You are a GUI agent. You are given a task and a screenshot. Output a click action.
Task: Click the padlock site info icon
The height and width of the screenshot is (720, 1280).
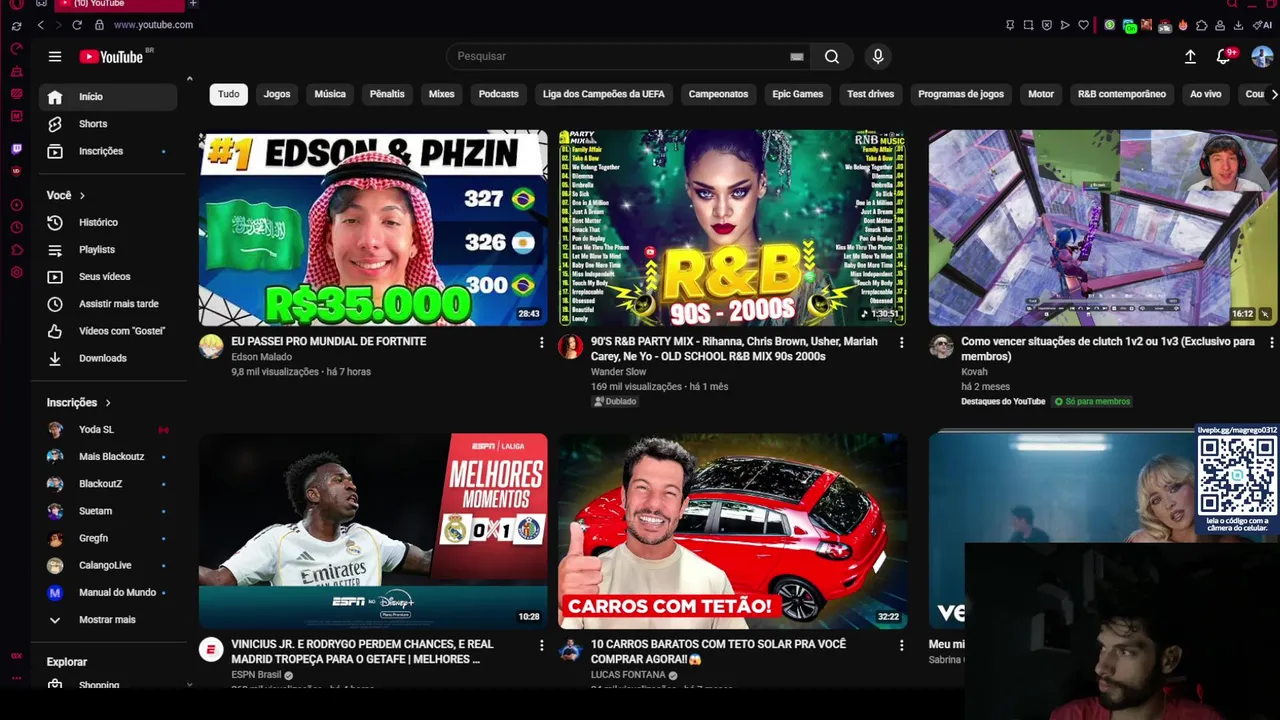click(99, 25)
